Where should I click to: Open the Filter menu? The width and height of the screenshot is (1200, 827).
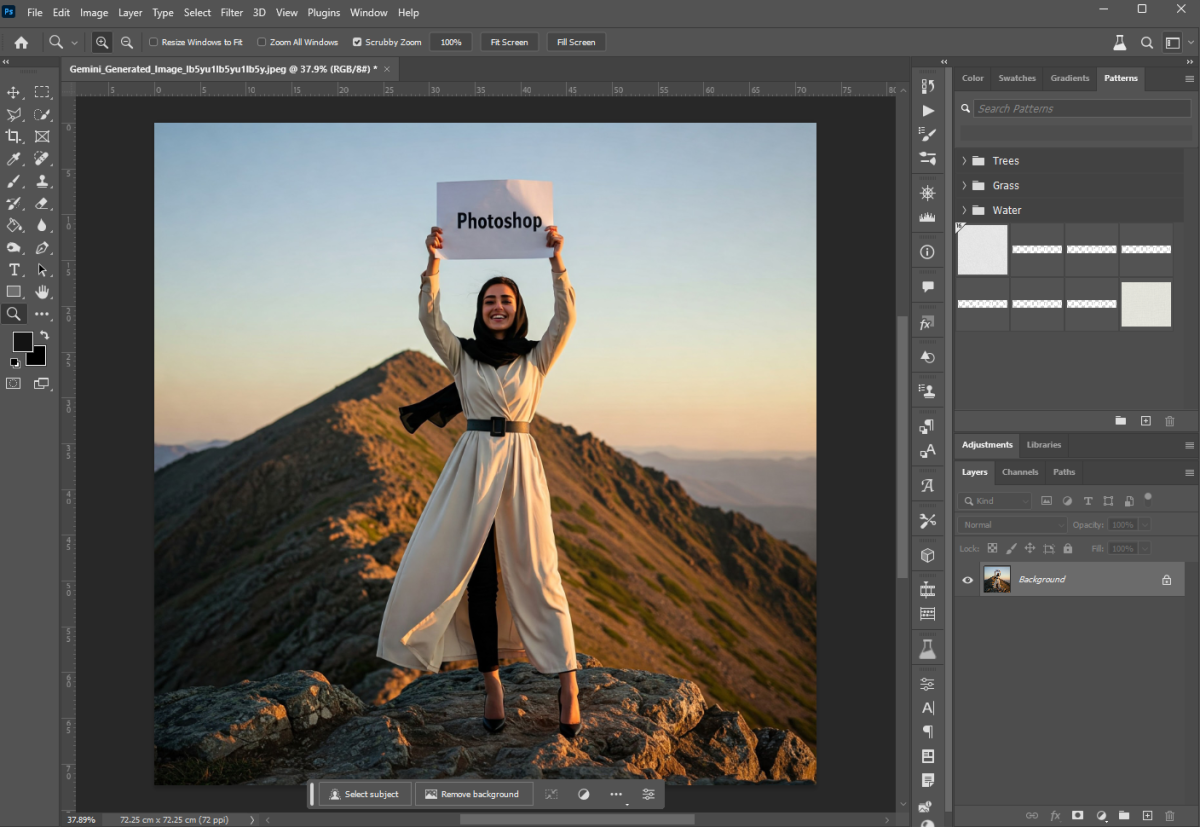(x=232, y=13)
